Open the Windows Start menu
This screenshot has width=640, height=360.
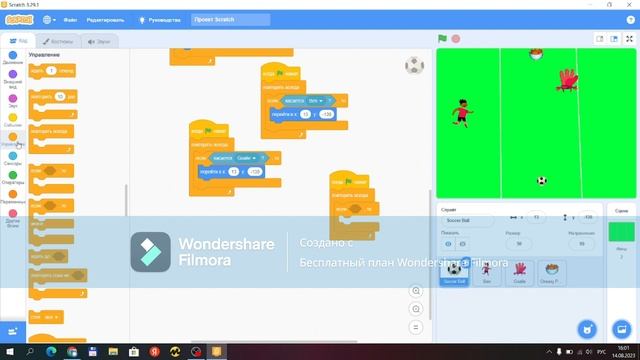(x=9, y=351)
